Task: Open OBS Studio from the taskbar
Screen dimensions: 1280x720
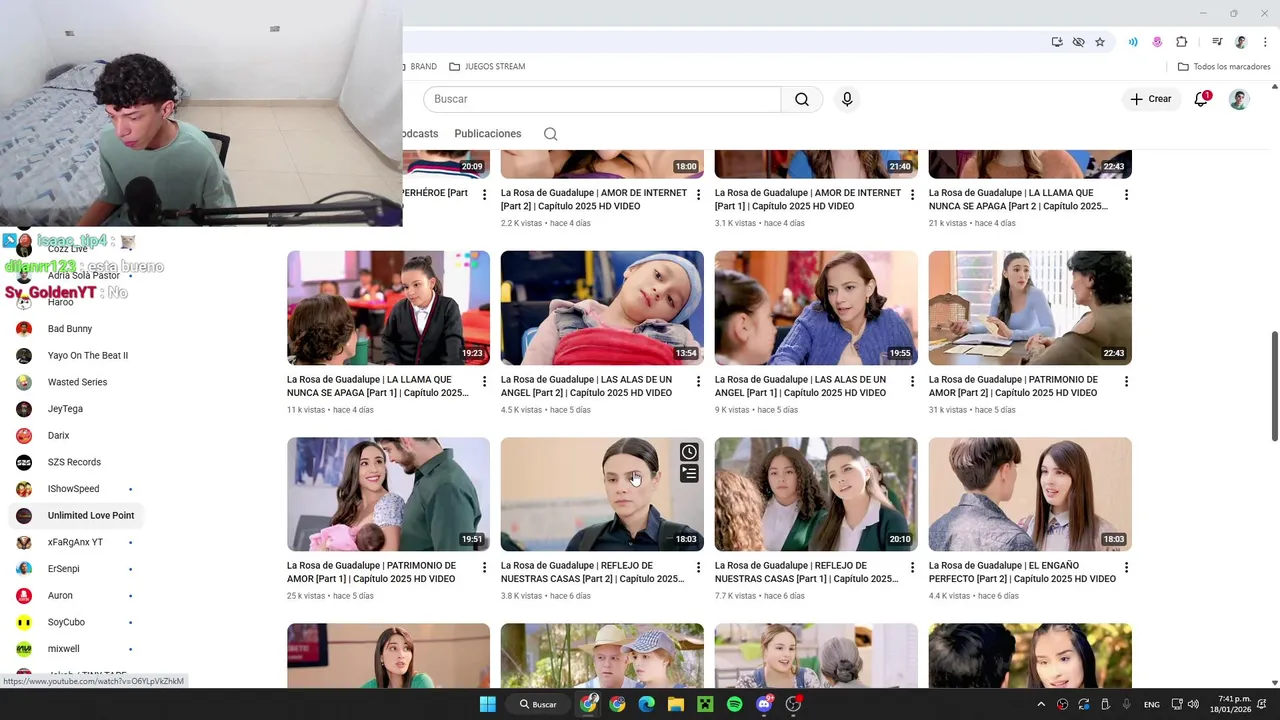Action: tap(794, 704)
